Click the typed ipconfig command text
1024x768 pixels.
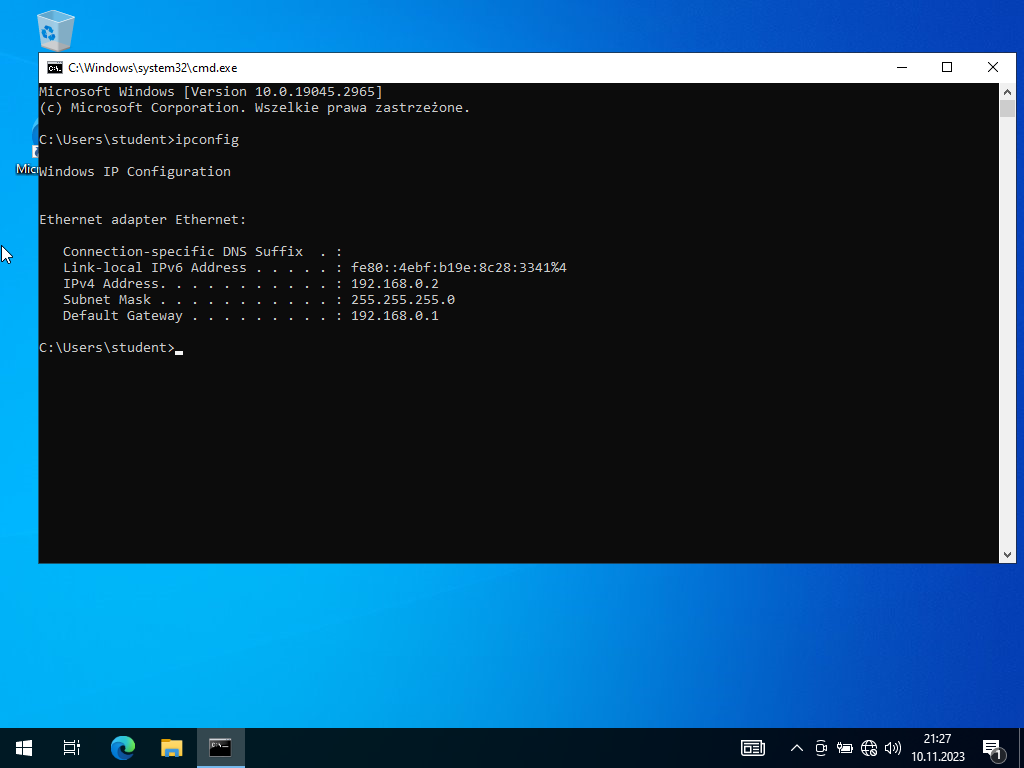click(x=207, y=140)
